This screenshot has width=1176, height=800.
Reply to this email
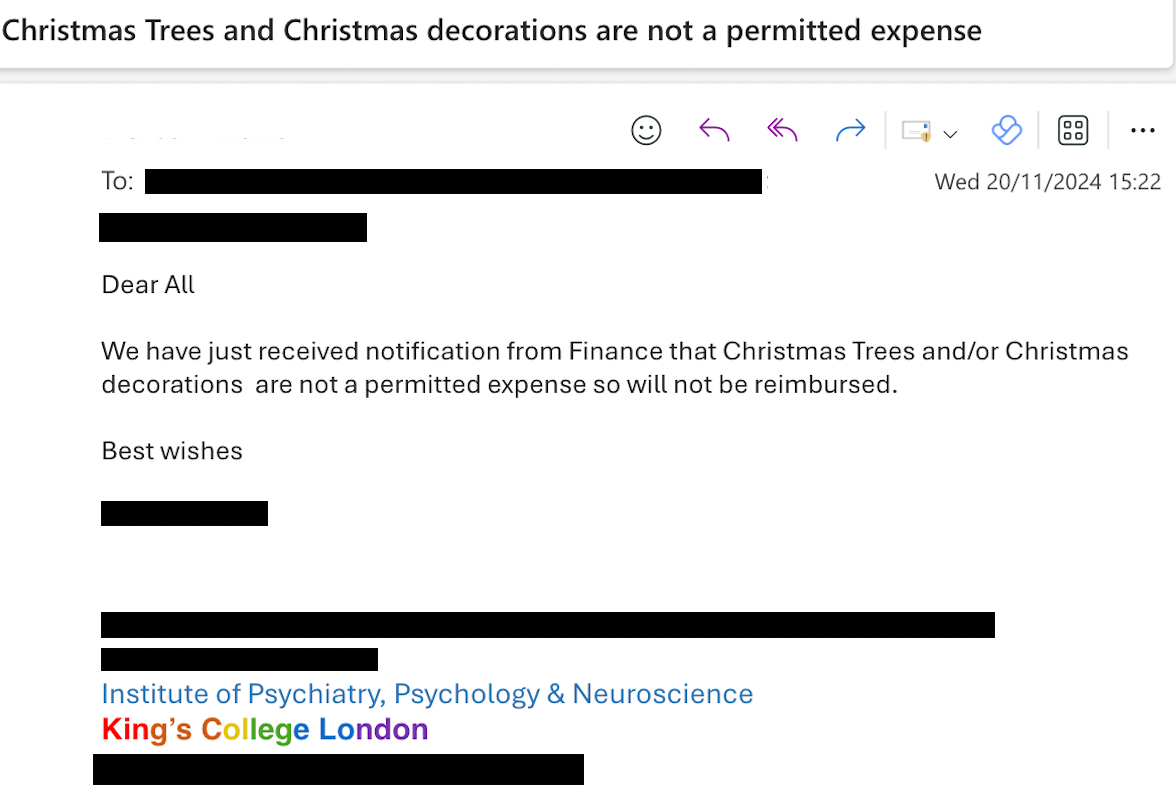click(x=714, y=130)
